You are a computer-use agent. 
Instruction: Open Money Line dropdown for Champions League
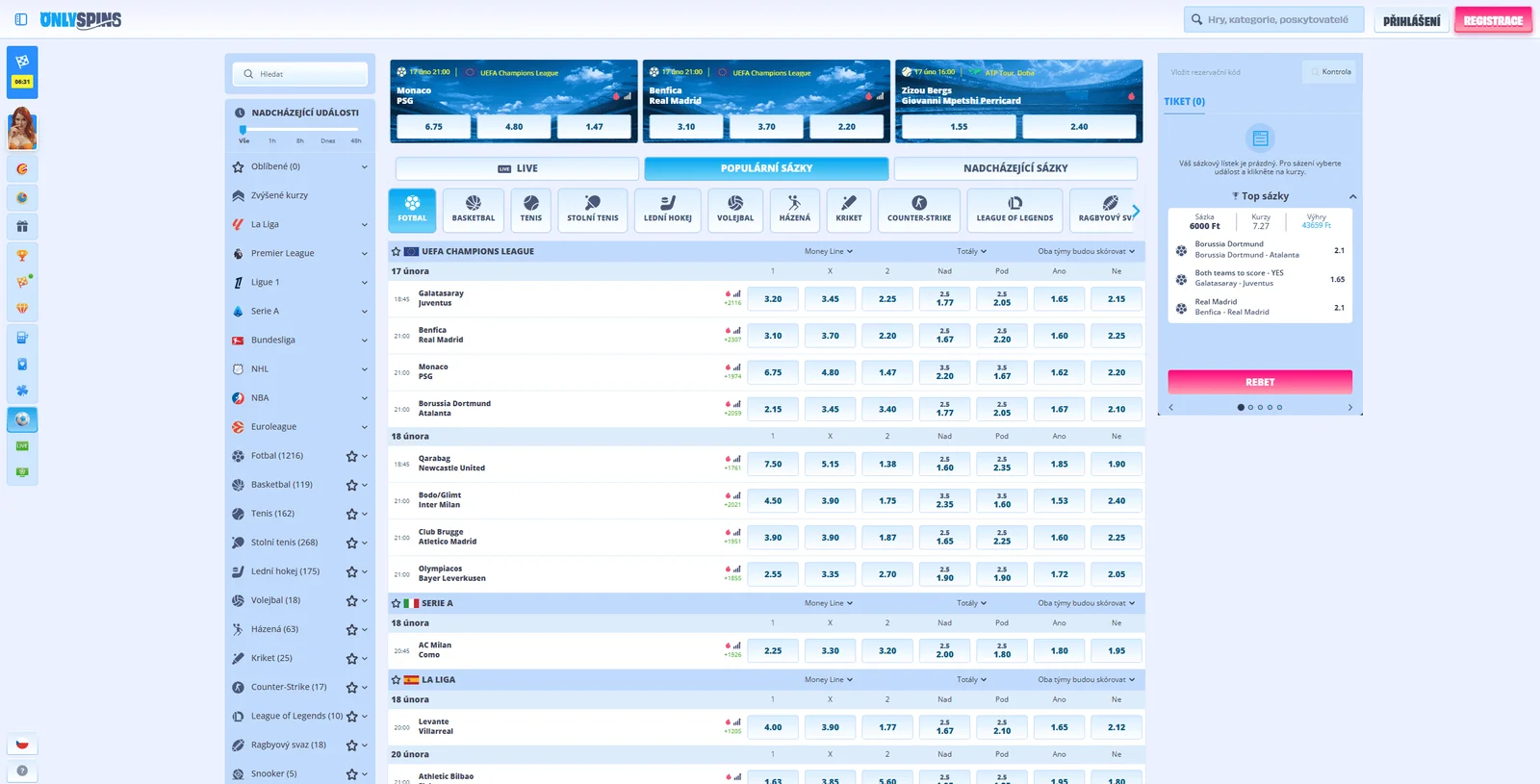(828, 251)
